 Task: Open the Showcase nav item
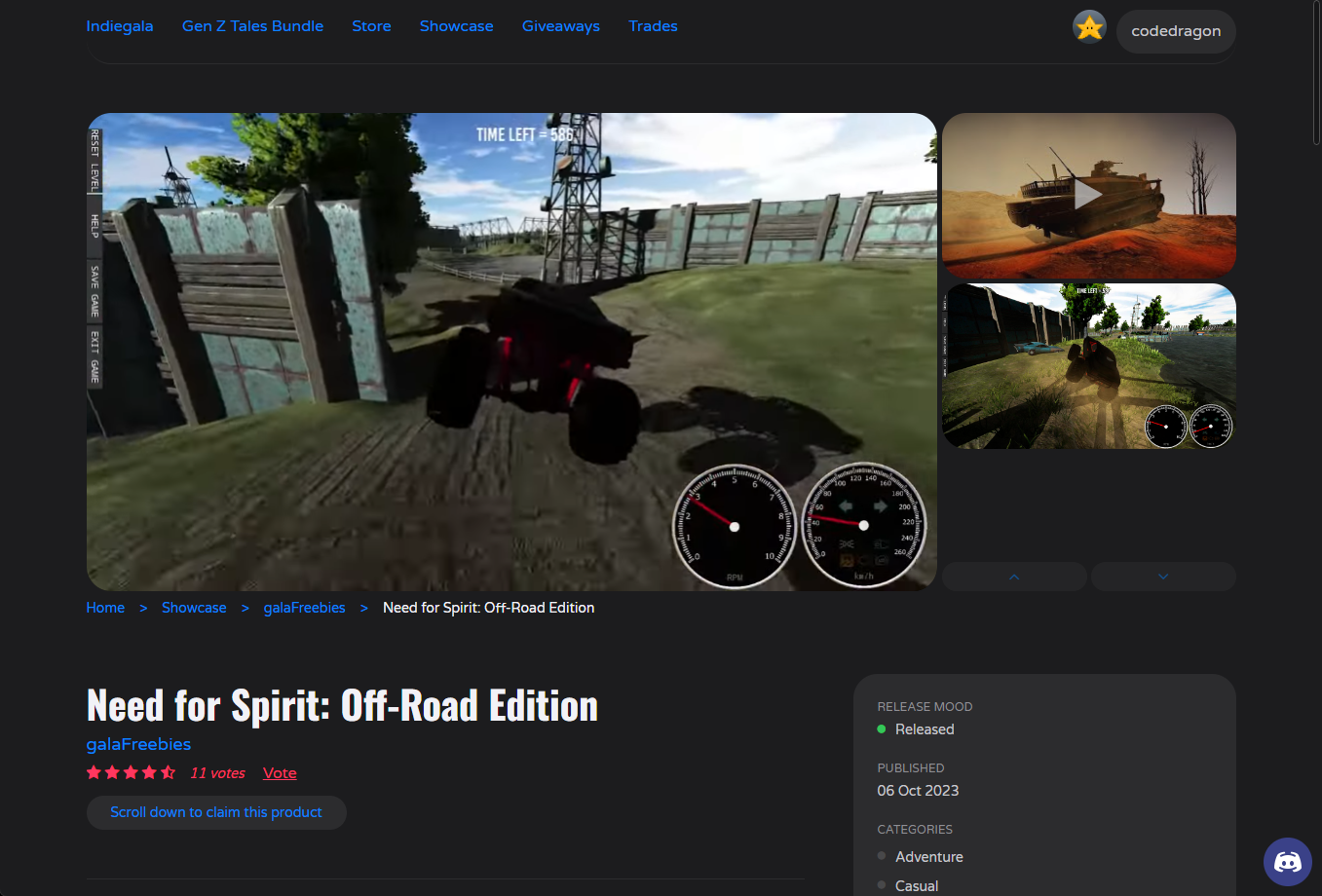(x=456, y=26)
